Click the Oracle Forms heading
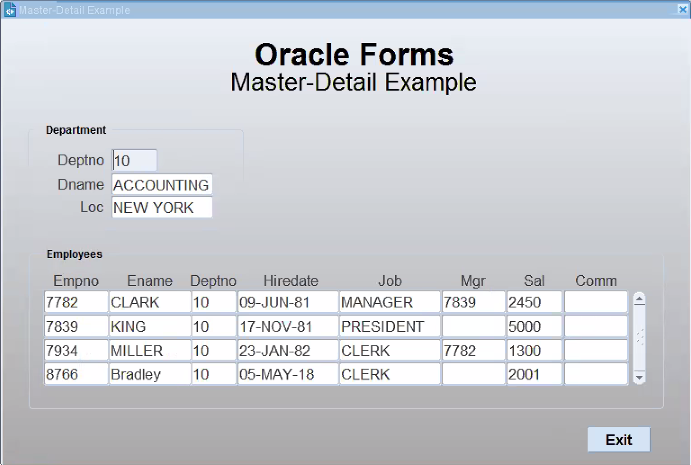The image size is (691, 465). coord(354,55)
